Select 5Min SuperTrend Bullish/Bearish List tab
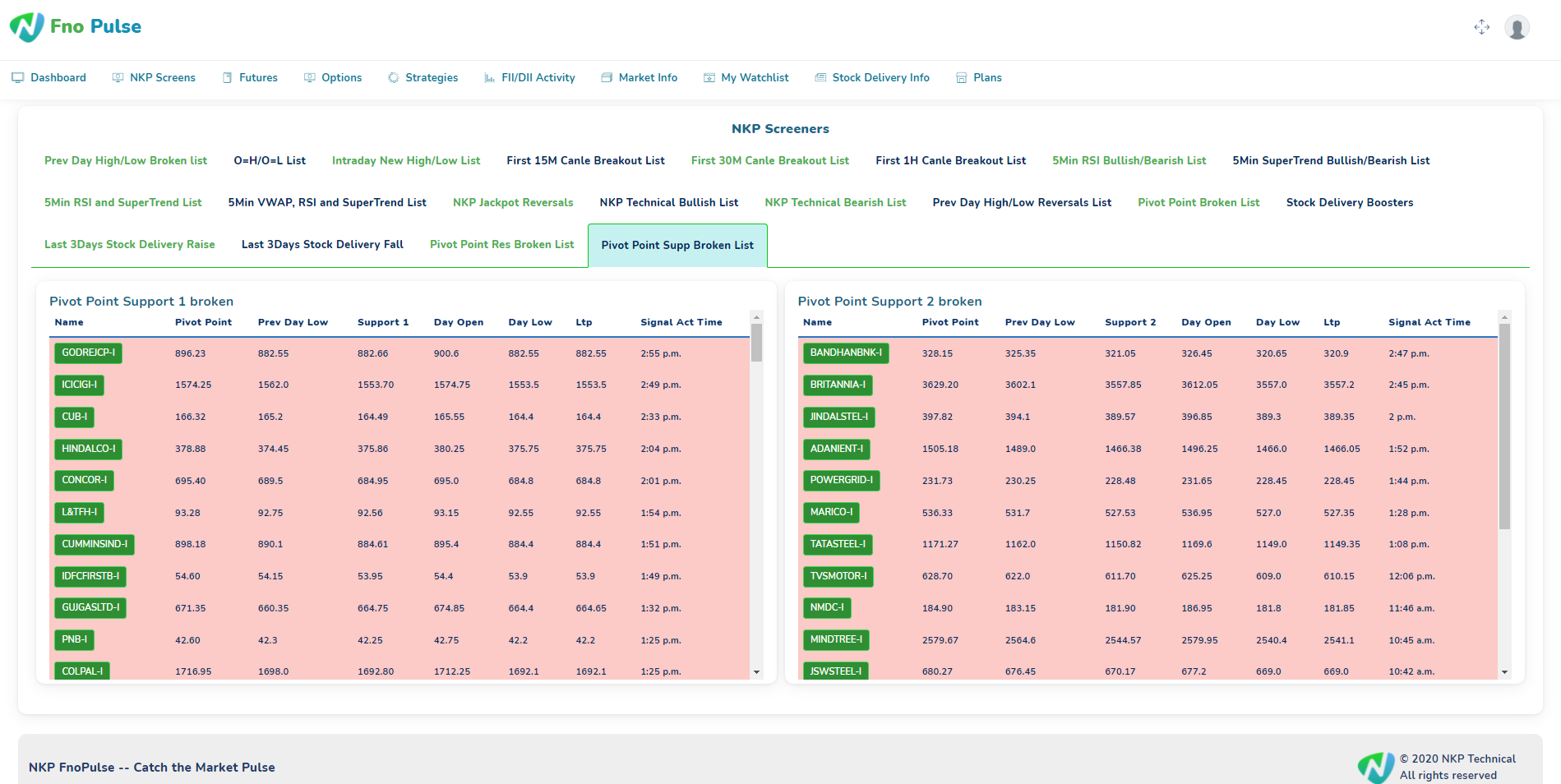1561x784 pixels. [1331, 161]
